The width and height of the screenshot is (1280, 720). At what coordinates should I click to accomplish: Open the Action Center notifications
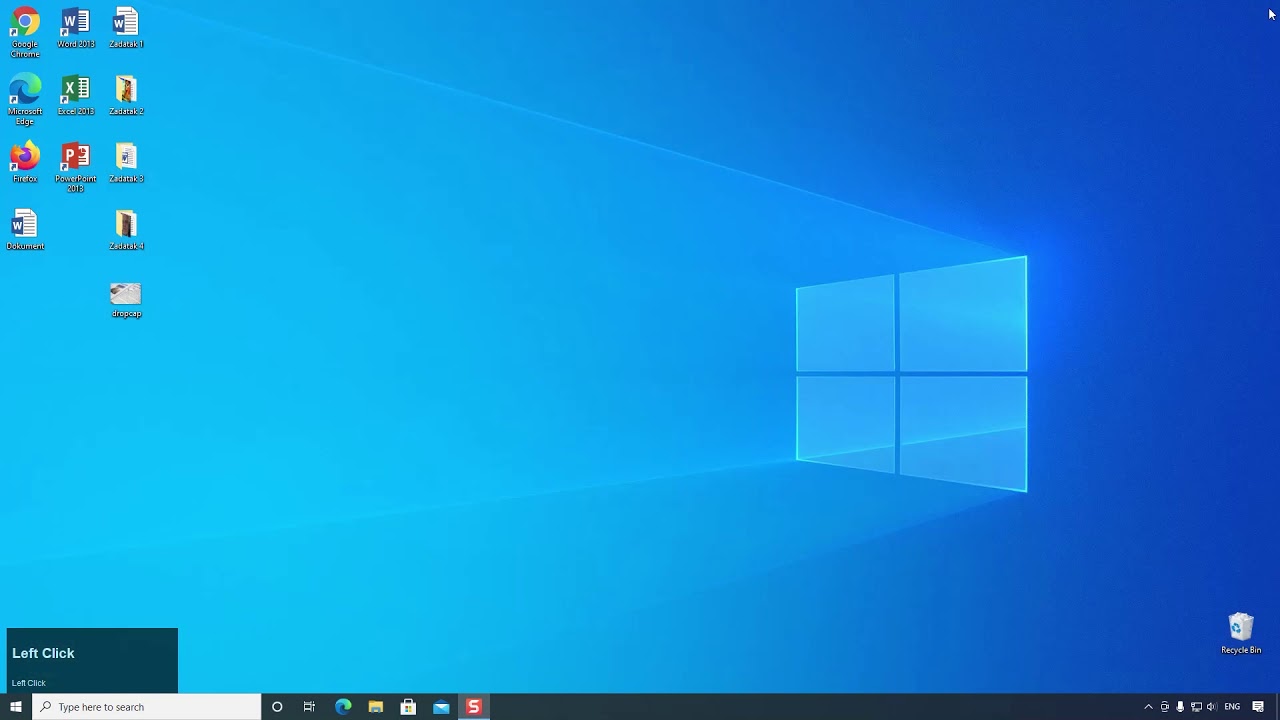(1258, 707)
